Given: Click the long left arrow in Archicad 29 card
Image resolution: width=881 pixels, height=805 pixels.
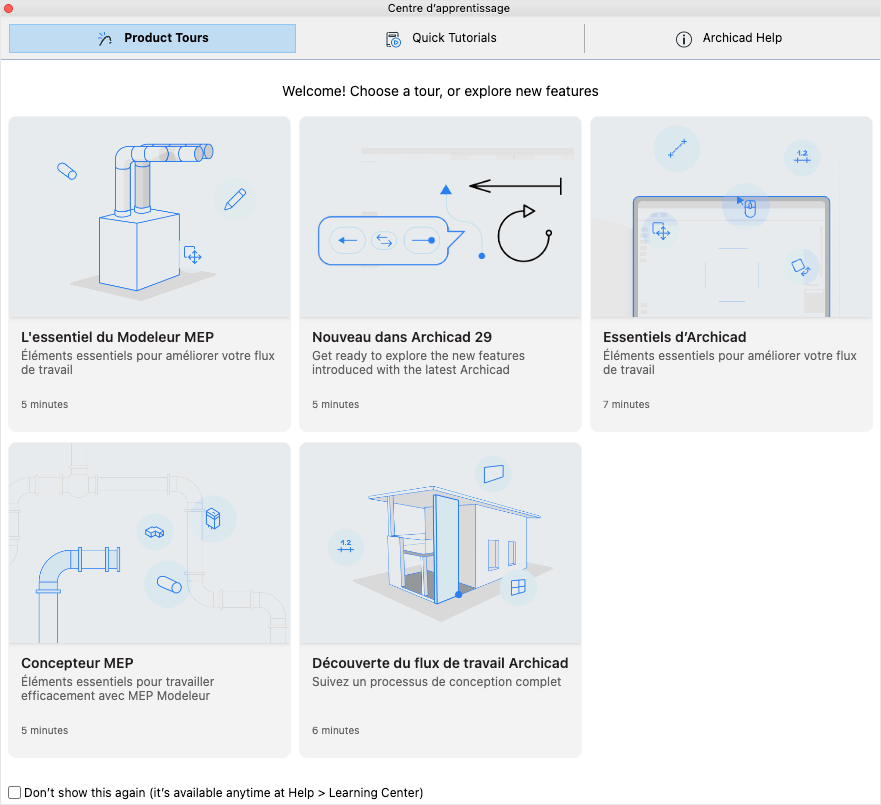Looking at the screenshot, I should pos(515,185).
